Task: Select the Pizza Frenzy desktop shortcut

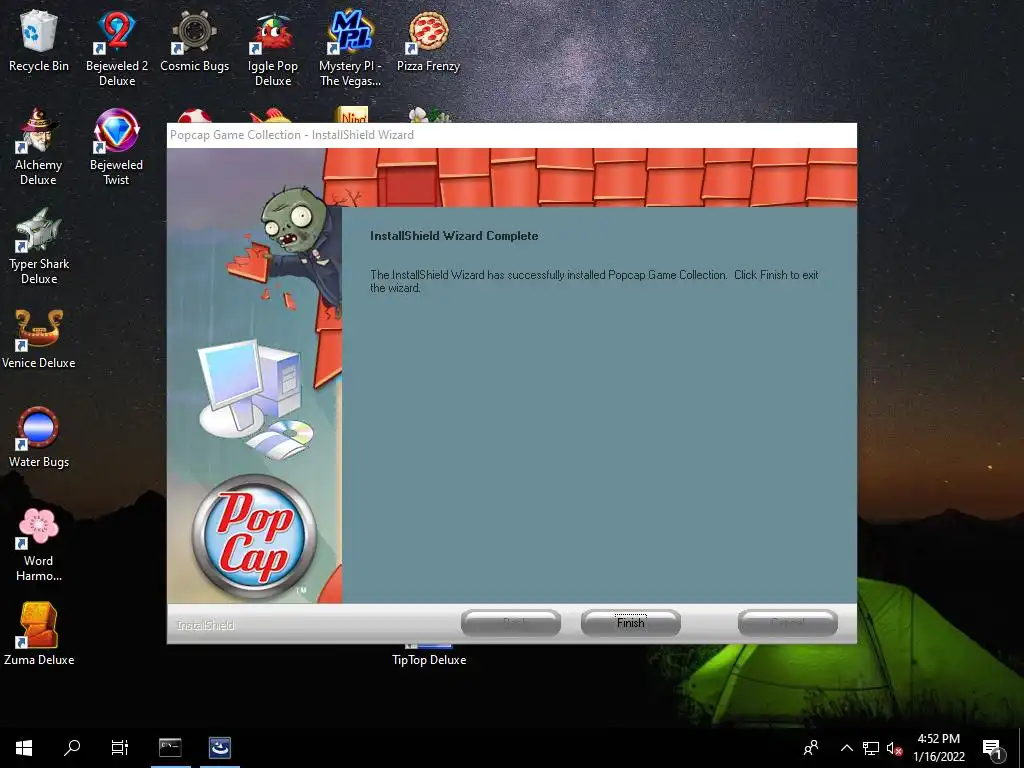Action: (x=428, y=40)
